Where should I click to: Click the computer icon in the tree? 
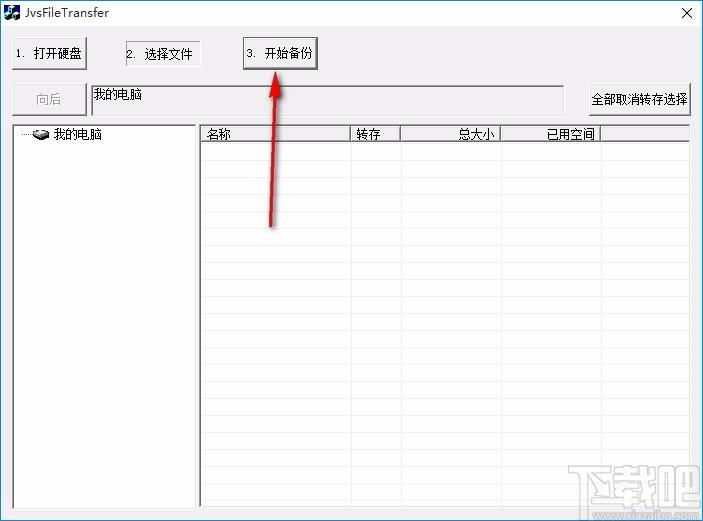point(41,135)
